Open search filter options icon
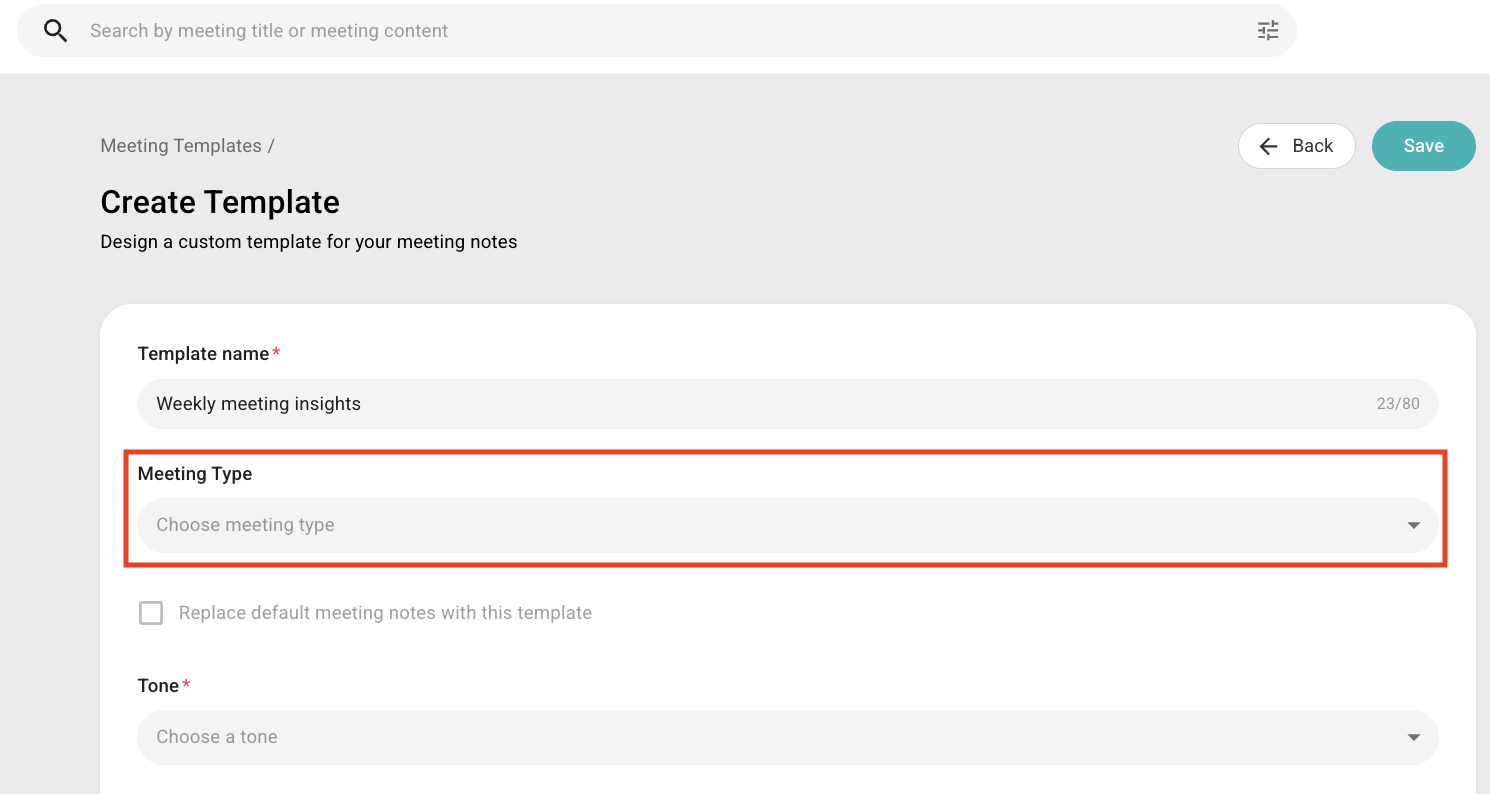Screen dimensions: 1490x794 (x=1268, y=31)
